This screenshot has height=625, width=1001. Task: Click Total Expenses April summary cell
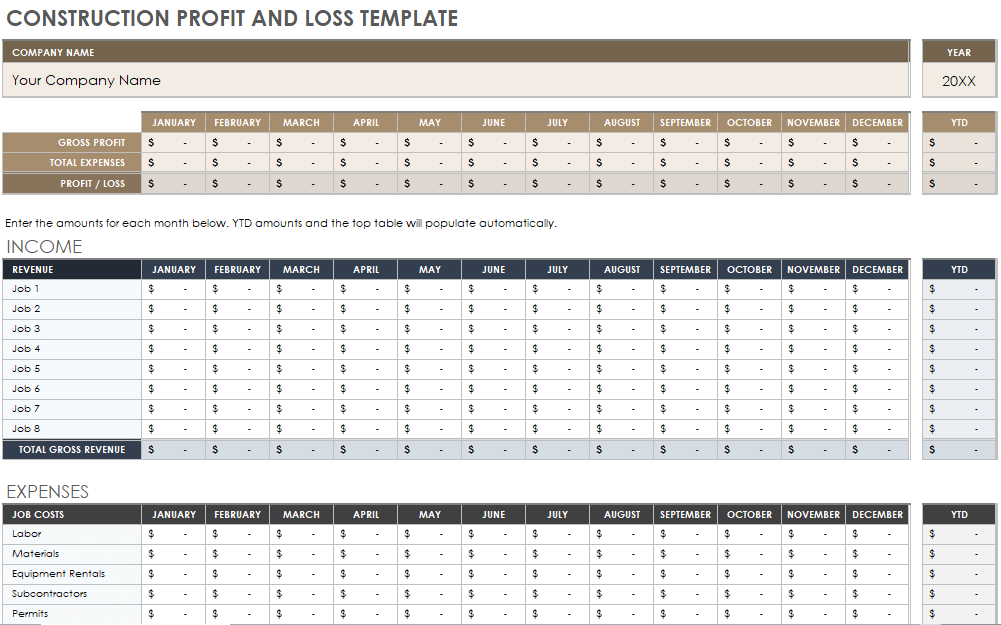tap(365, 163)
